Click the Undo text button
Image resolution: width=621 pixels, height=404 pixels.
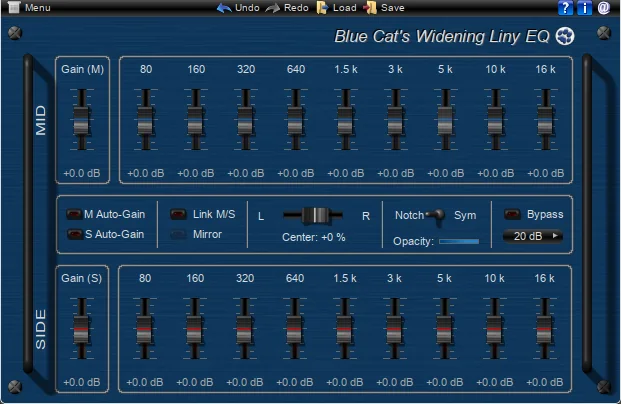tap(247, 8)
